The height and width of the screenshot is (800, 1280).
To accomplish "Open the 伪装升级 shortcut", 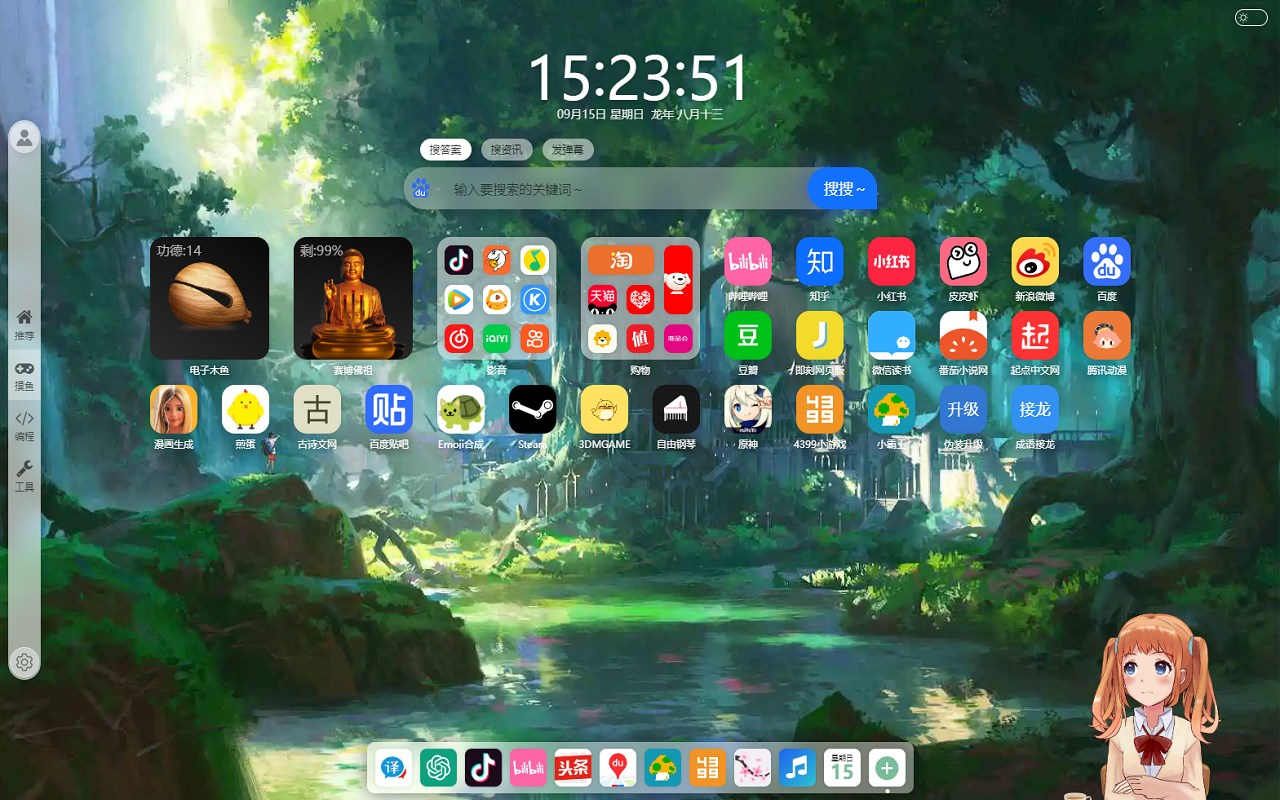I will coord(963,409).
